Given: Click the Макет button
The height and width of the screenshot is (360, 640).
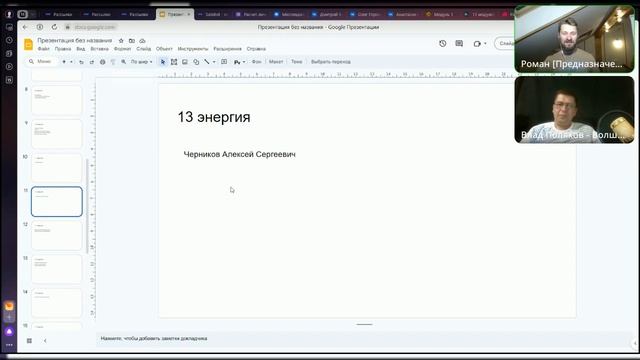Looking at the screenshot, I should tap(276, 62).
